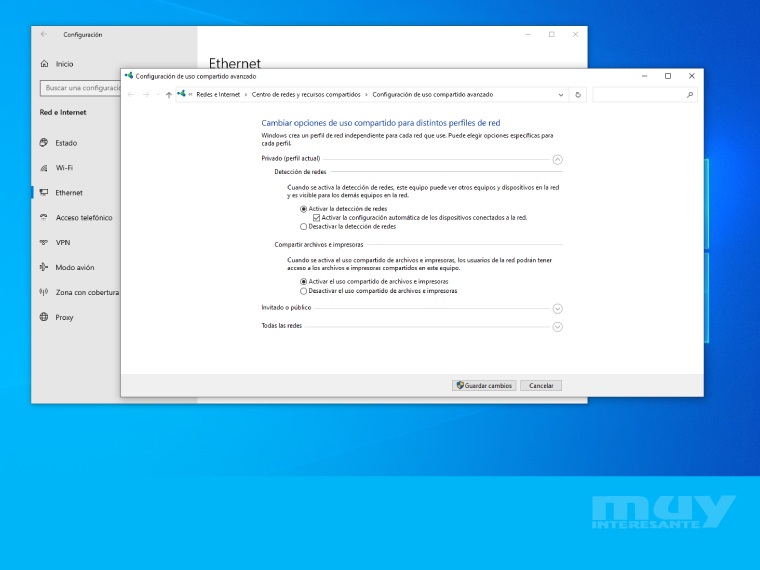Open Proxy in Configuración sidebar
Image resolution: width=760 pixels, height=570 pixels.
tap(64, 317)
